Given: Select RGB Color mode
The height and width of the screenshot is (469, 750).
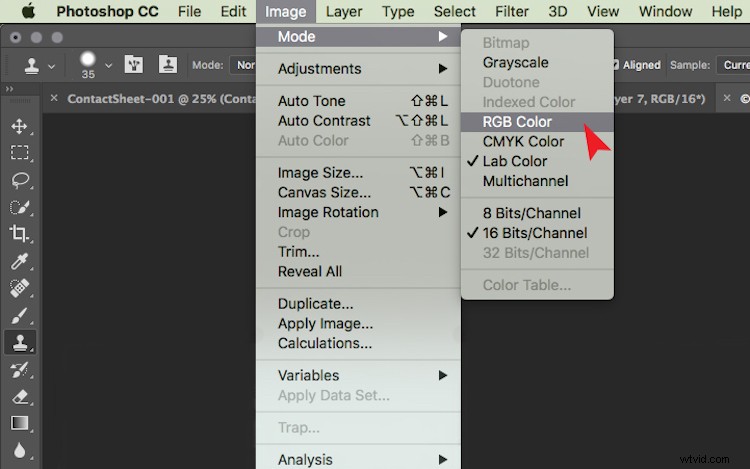Looking at the screenshot, I should [537, 122].
